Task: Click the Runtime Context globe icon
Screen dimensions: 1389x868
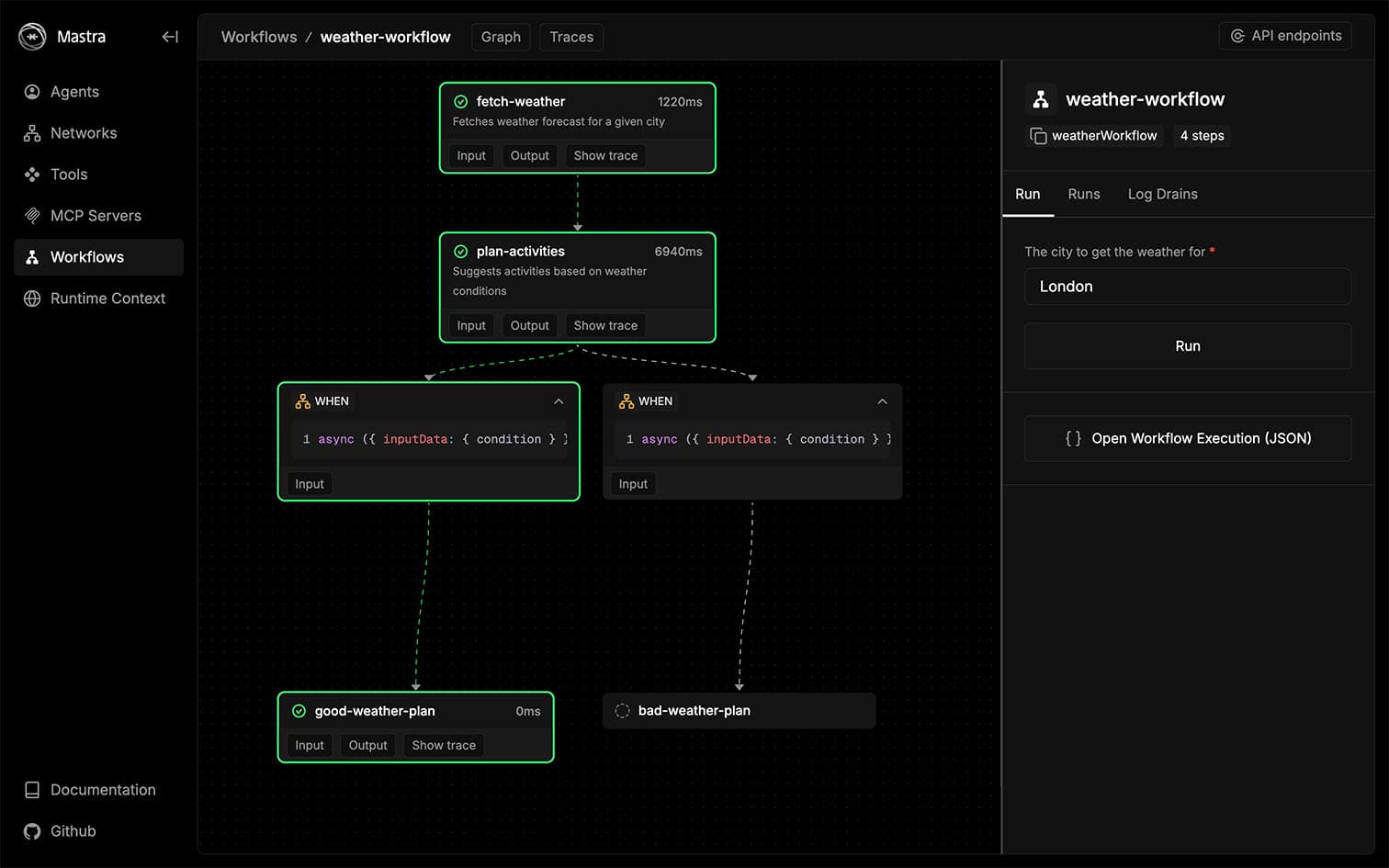Action: 32,299
